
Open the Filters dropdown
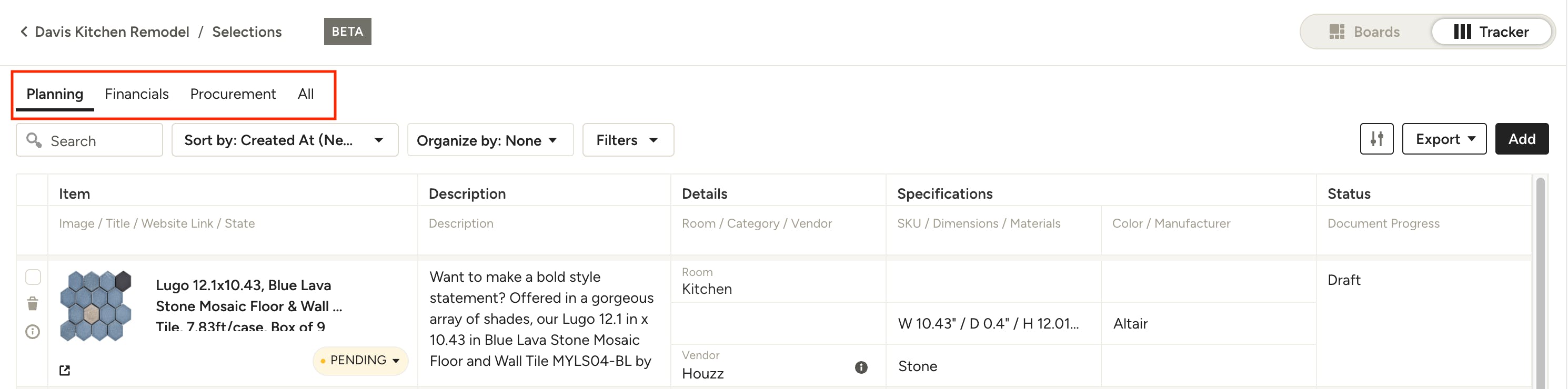click(628, 140)
